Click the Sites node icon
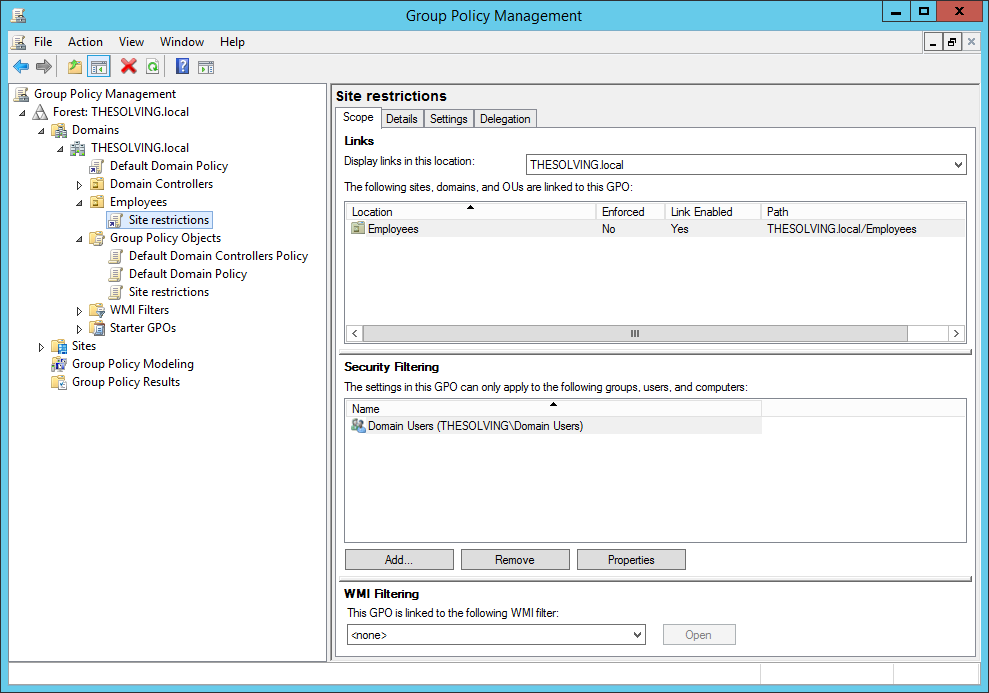 (59, 346)
